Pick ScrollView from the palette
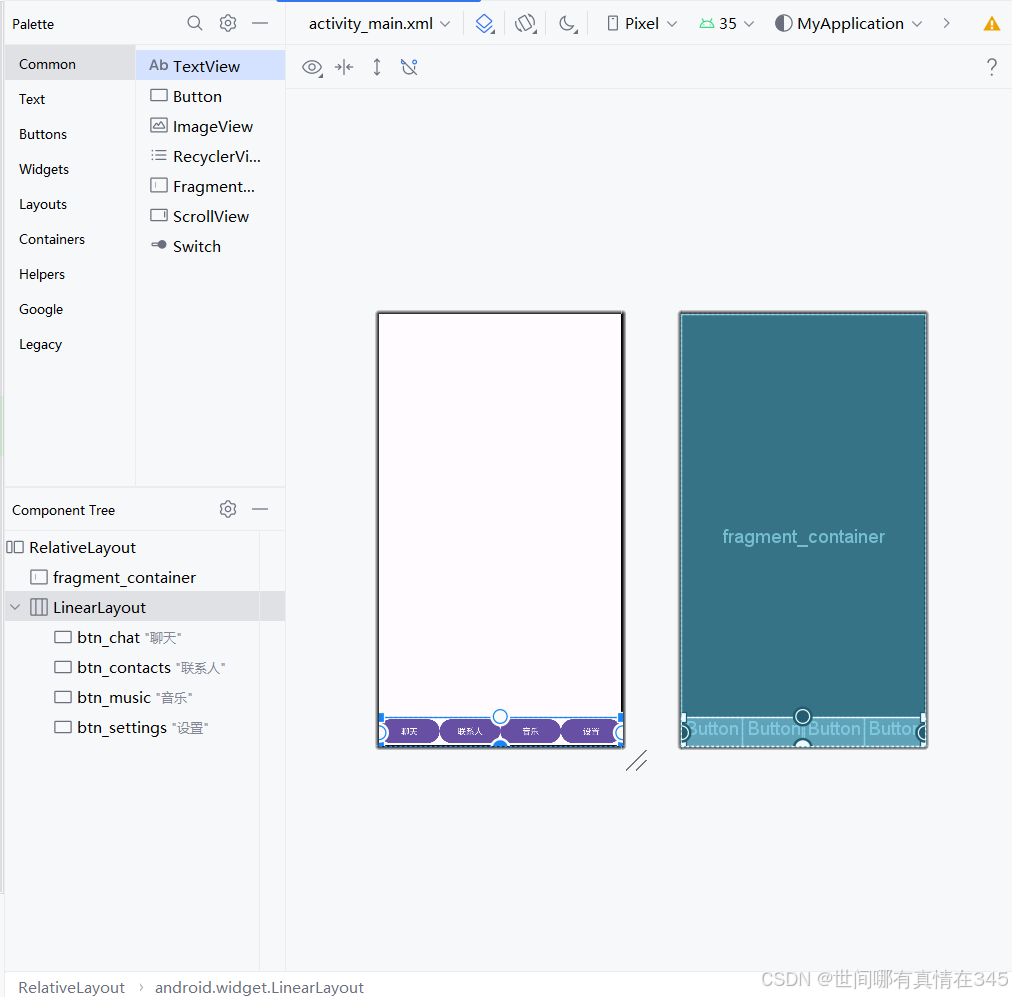Image resolution: width=1012 pixels, height=997 pixels. (210, 216)
